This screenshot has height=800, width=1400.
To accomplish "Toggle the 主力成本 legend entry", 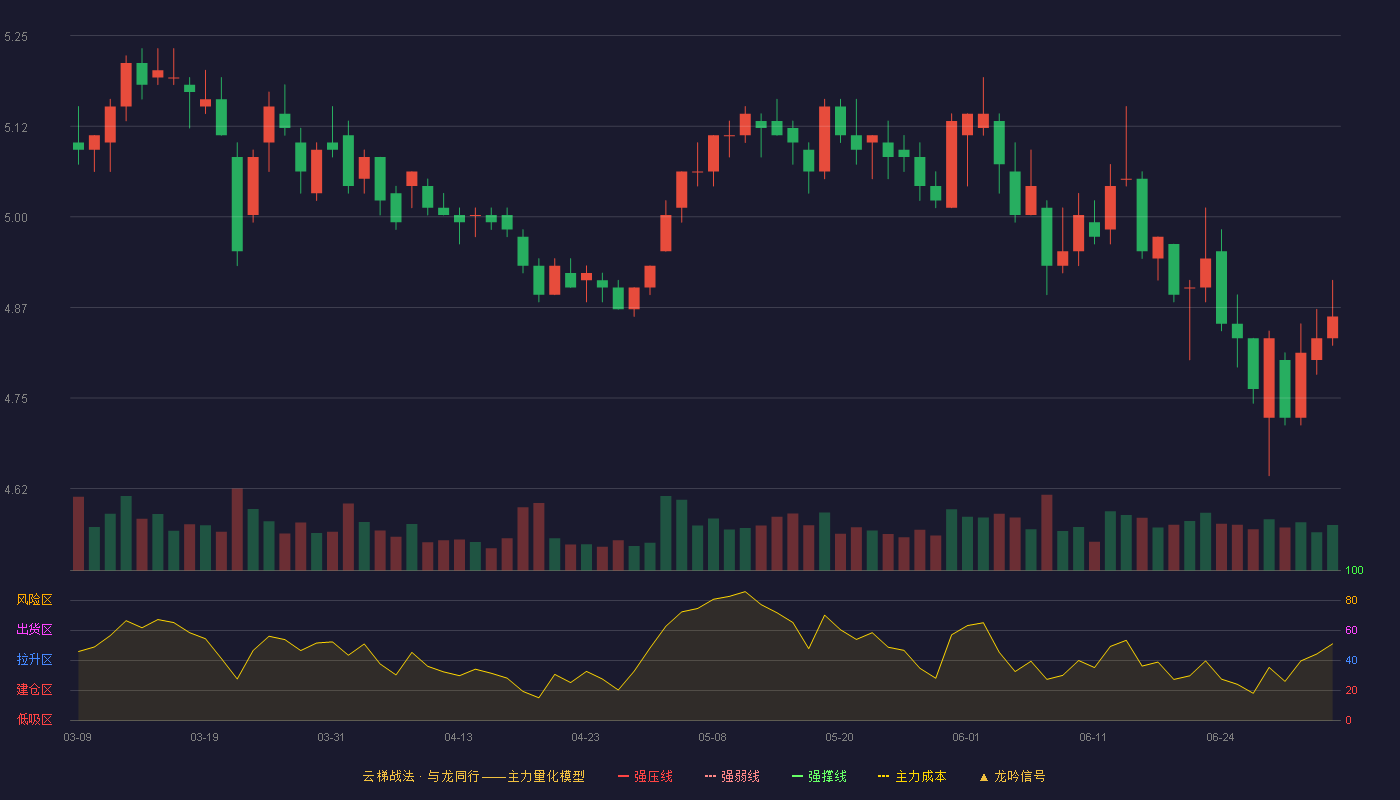I will [x=912, y=776].
